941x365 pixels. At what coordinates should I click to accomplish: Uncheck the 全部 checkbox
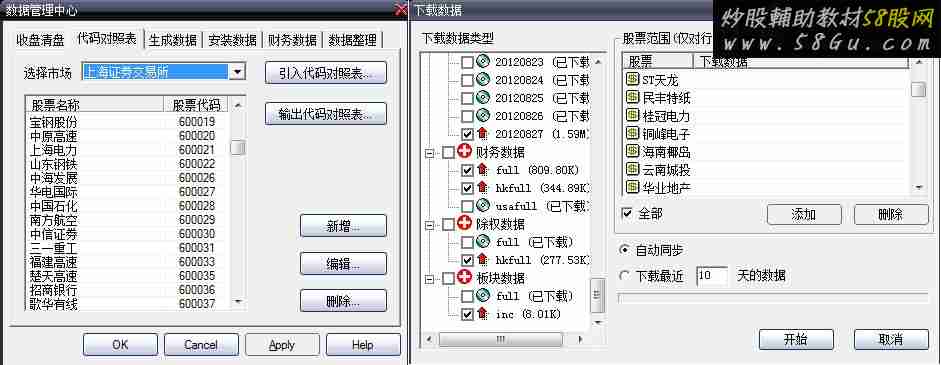(x=628, y=213)
